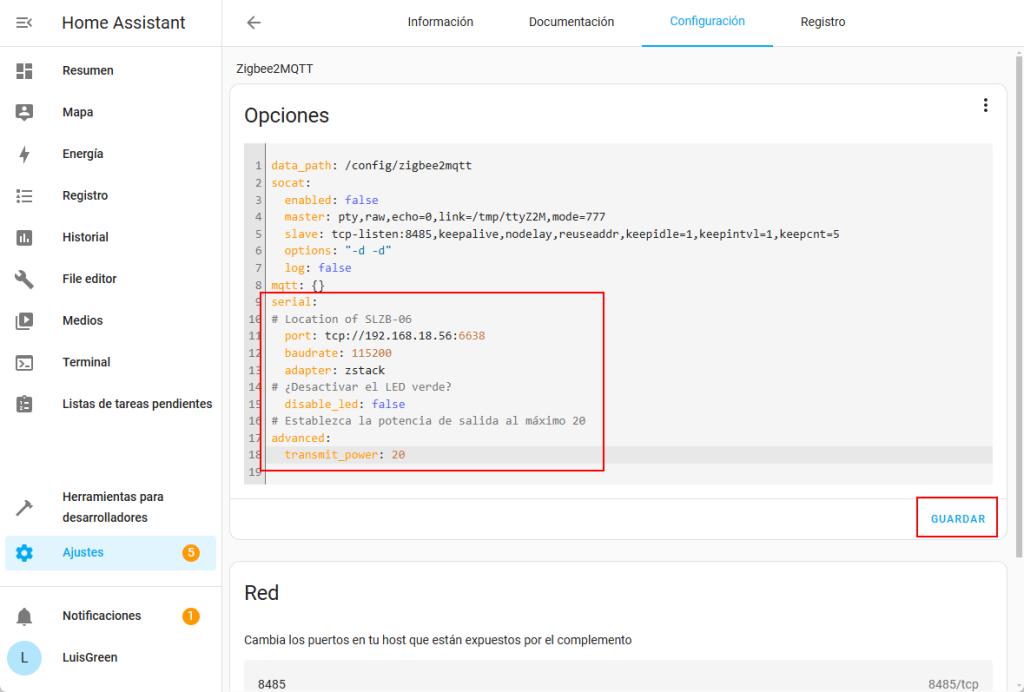Launch Terminal from the sidebar icon
The height and width of the screenshot is (692, 1024).
coord(24,363)
